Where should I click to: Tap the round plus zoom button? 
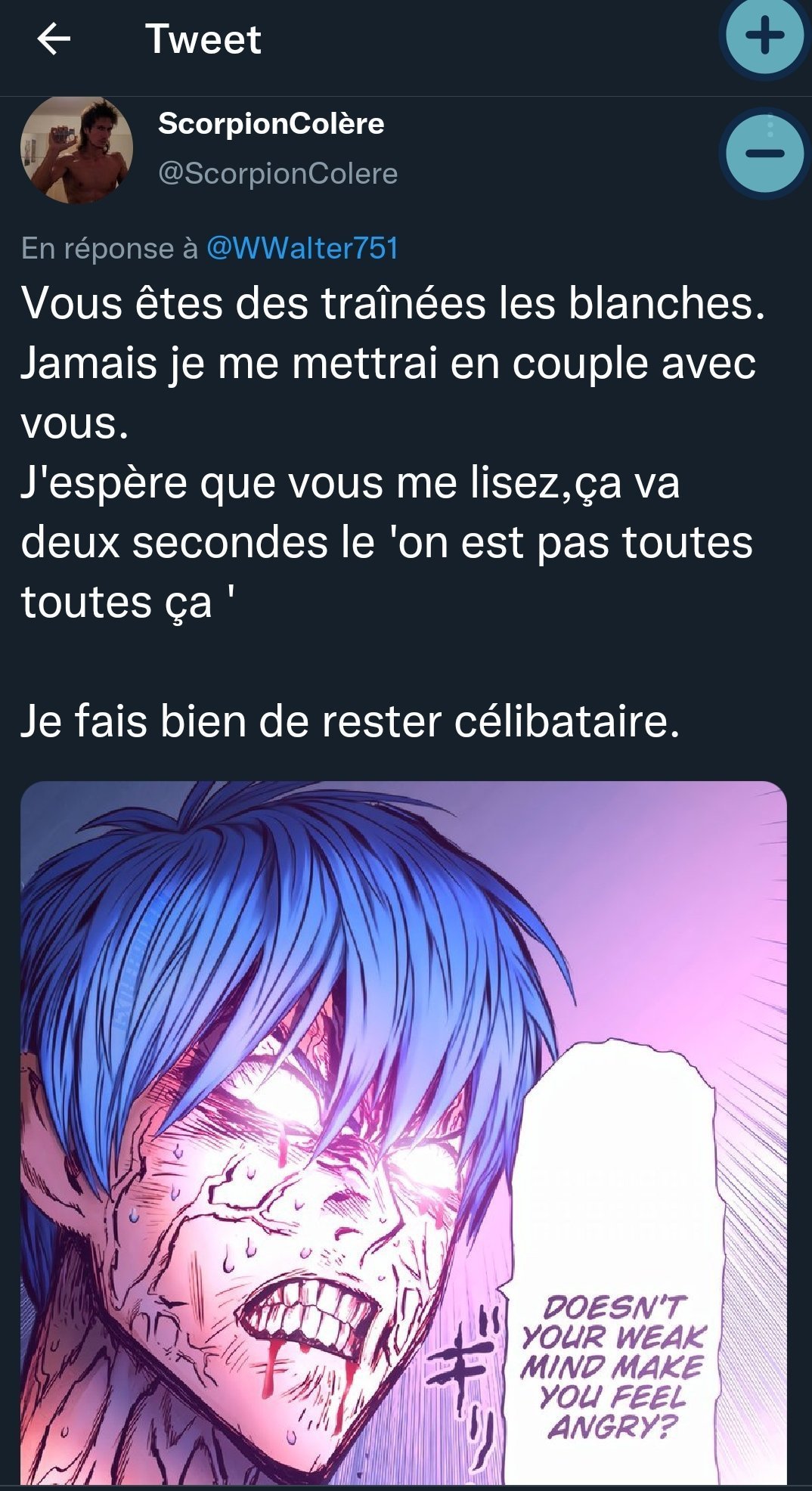[x=764, y=36]
